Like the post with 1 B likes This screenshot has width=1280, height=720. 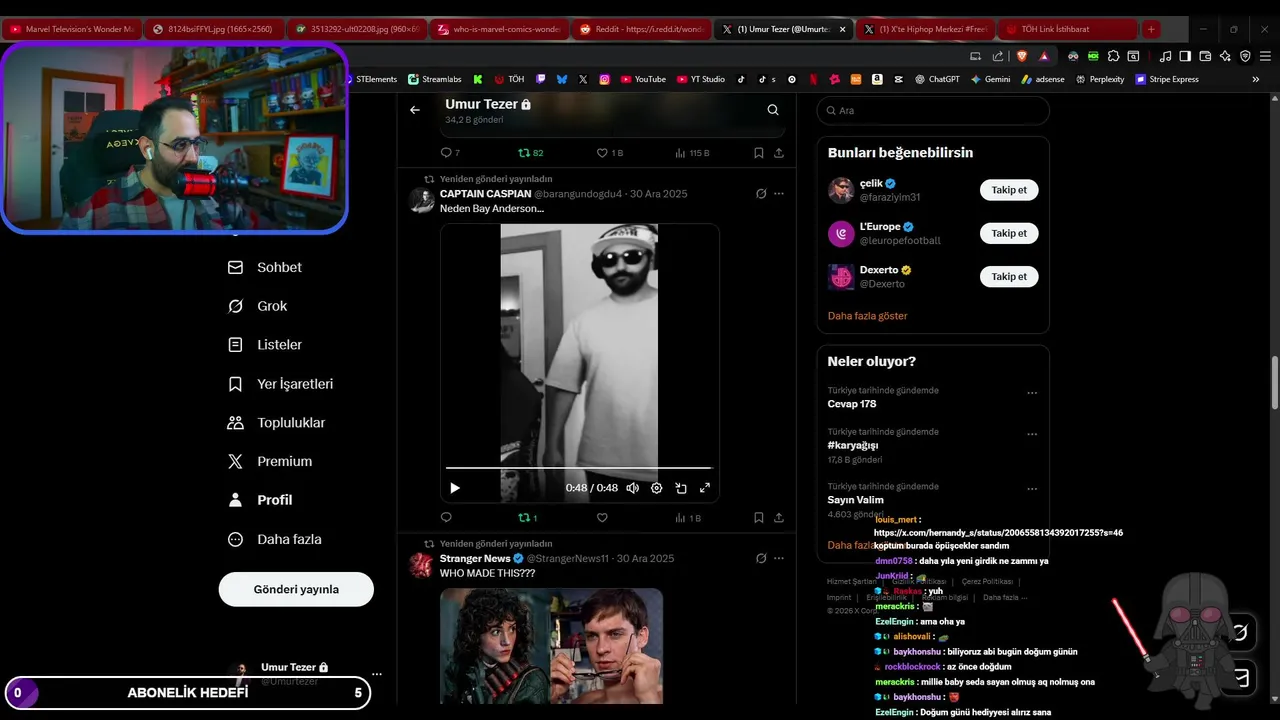(x=609, y=153)
